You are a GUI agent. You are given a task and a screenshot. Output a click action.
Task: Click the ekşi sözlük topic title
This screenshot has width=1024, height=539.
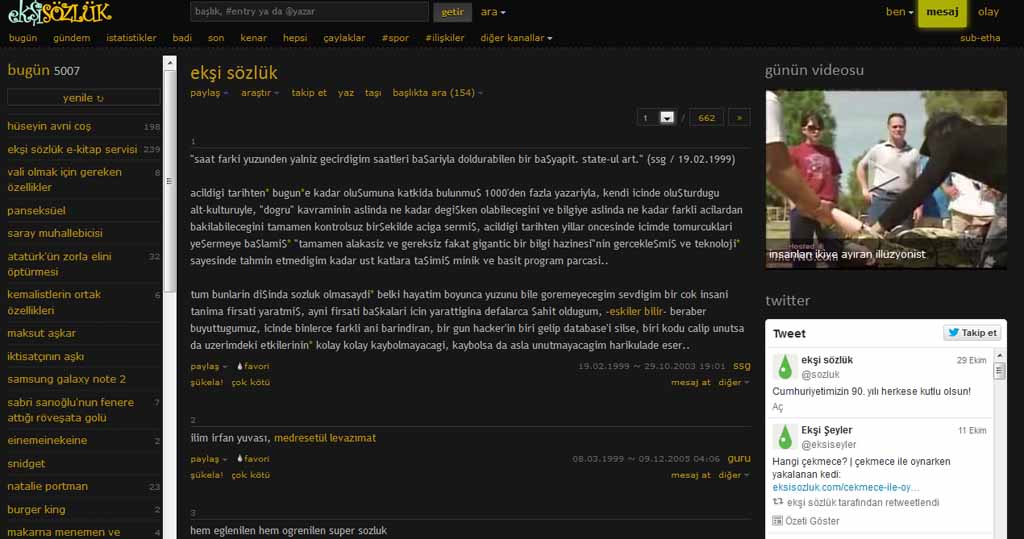pos(234,73)
